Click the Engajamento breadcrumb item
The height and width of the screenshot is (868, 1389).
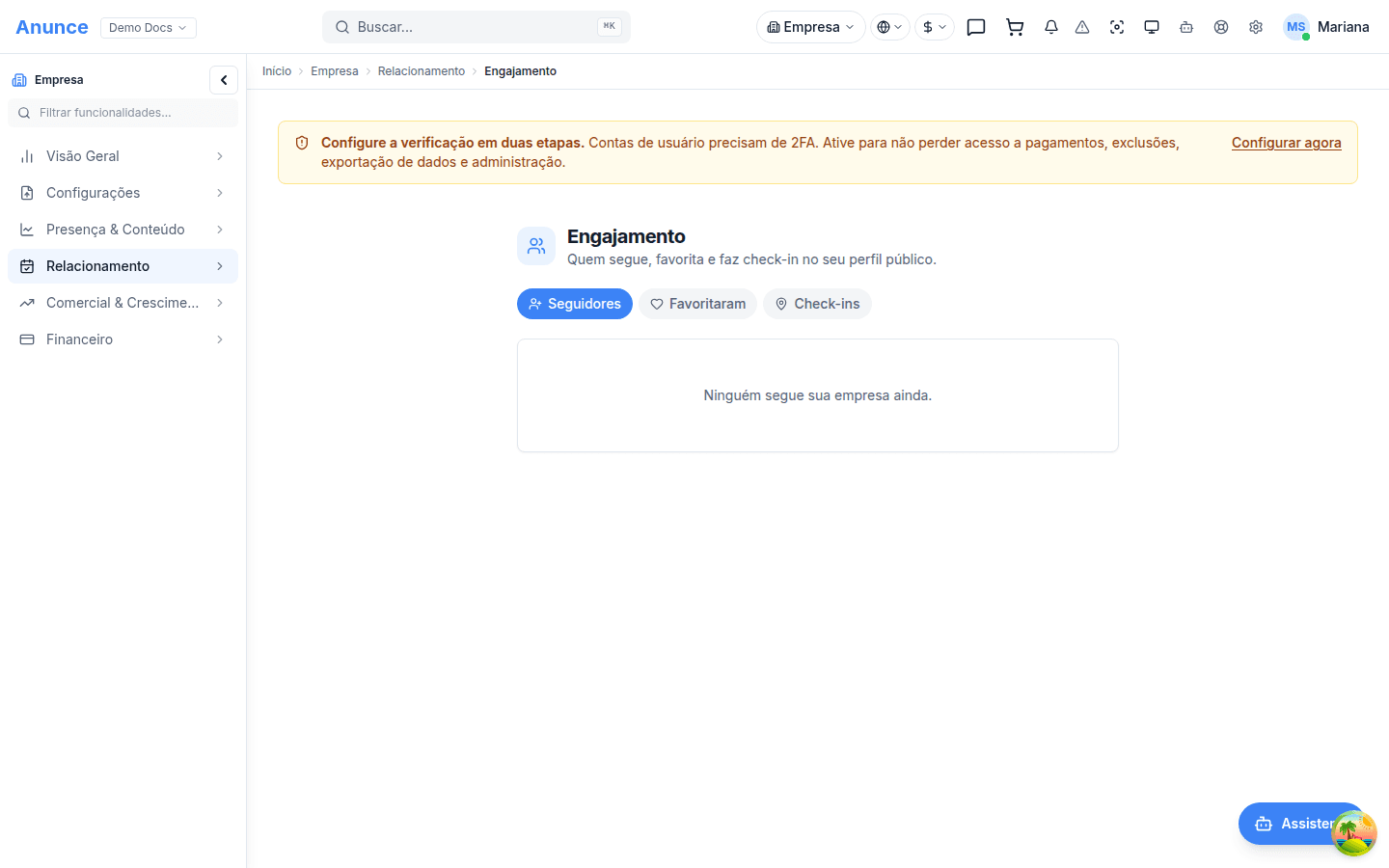point(521,71)
